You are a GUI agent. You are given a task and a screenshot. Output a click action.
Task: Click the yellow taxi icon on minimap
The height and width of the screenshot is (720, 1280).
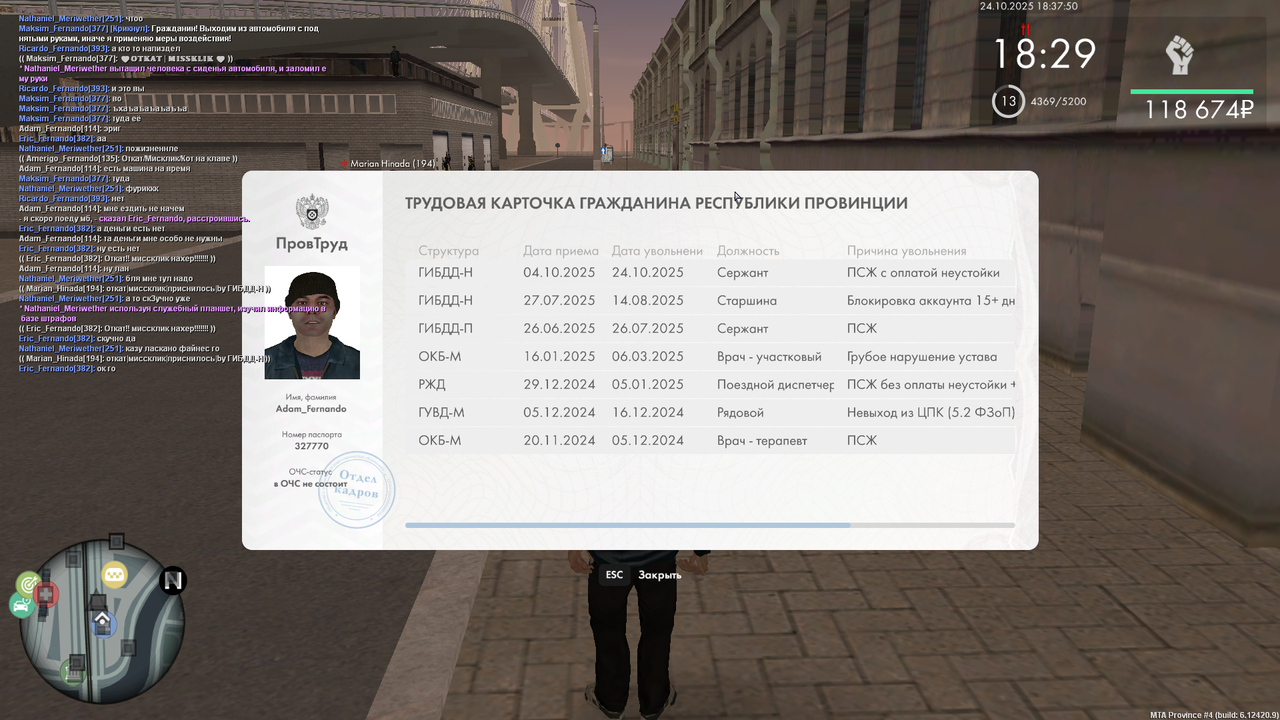tap(114, 575)
